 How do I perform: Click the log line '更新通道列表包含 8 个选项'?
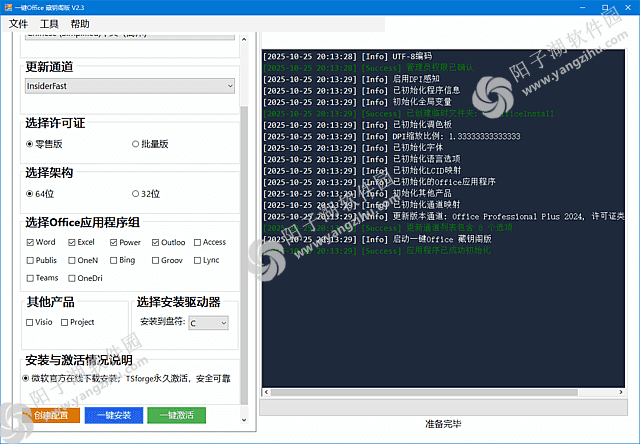tap(388, 228)
